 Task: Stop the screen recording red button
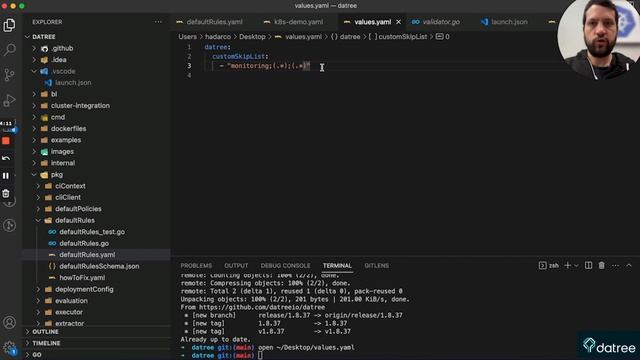[x=6, y=141]
